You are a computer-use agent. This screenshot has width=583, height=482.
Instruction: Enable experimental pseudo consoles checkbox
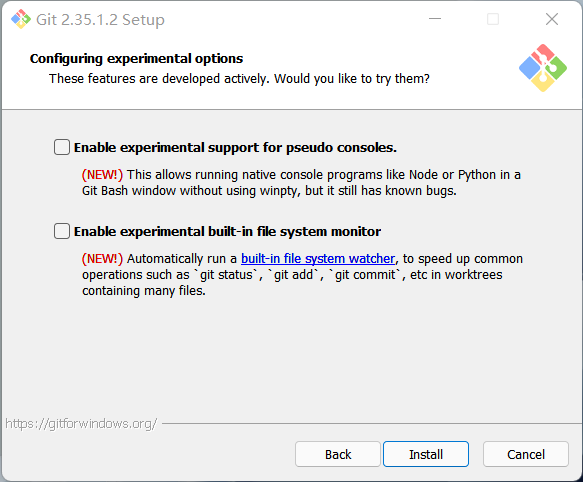[x=62, y=147]
